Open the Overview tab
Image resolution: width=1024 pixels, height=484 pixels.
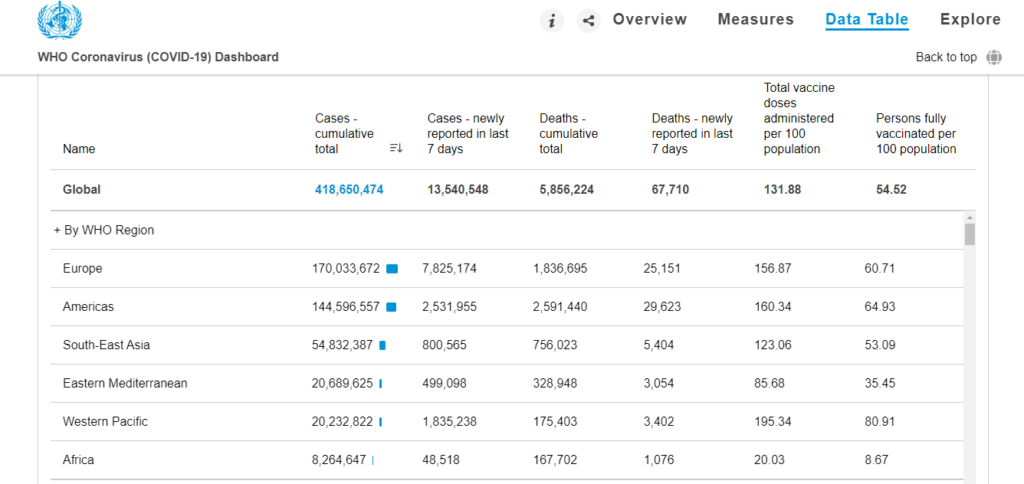pos(649,19)
